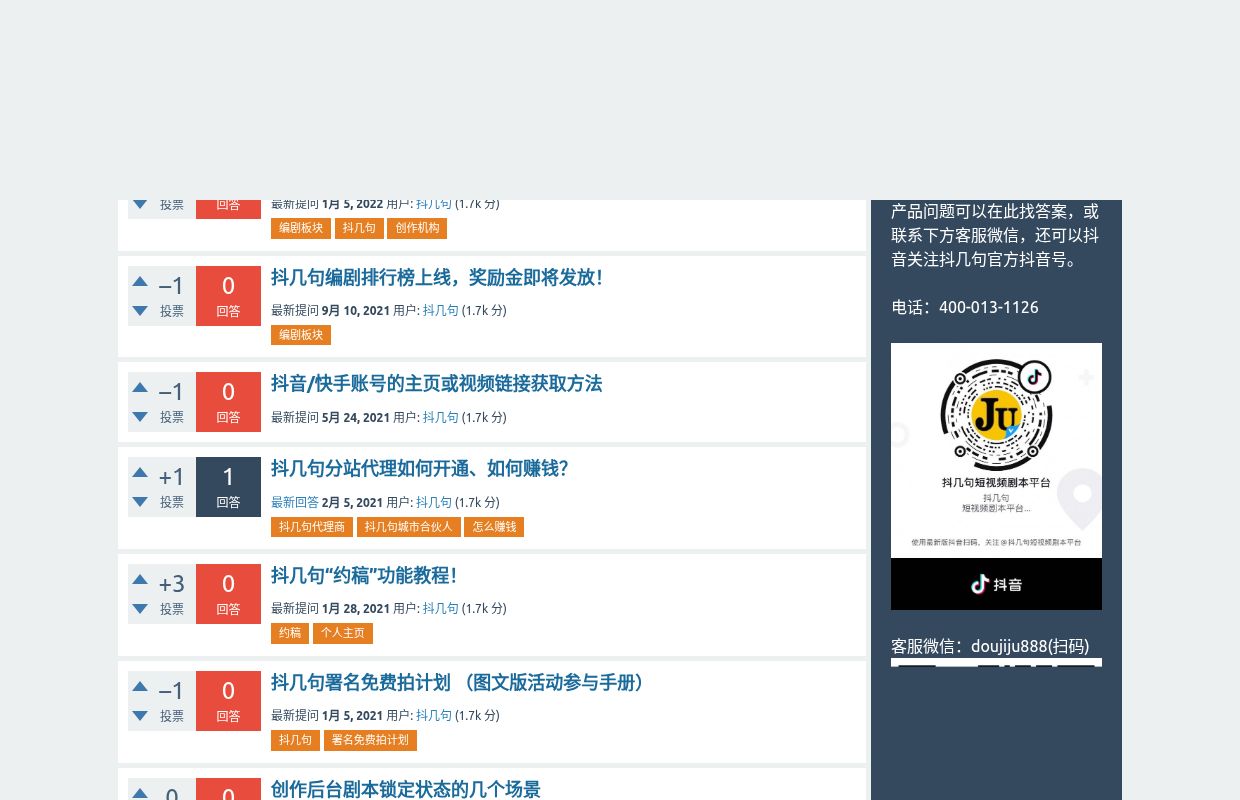
Task: Open question 创作后台剧本锁定状态的几个场景
Action: pyautogui.click(x=405, y=789)
